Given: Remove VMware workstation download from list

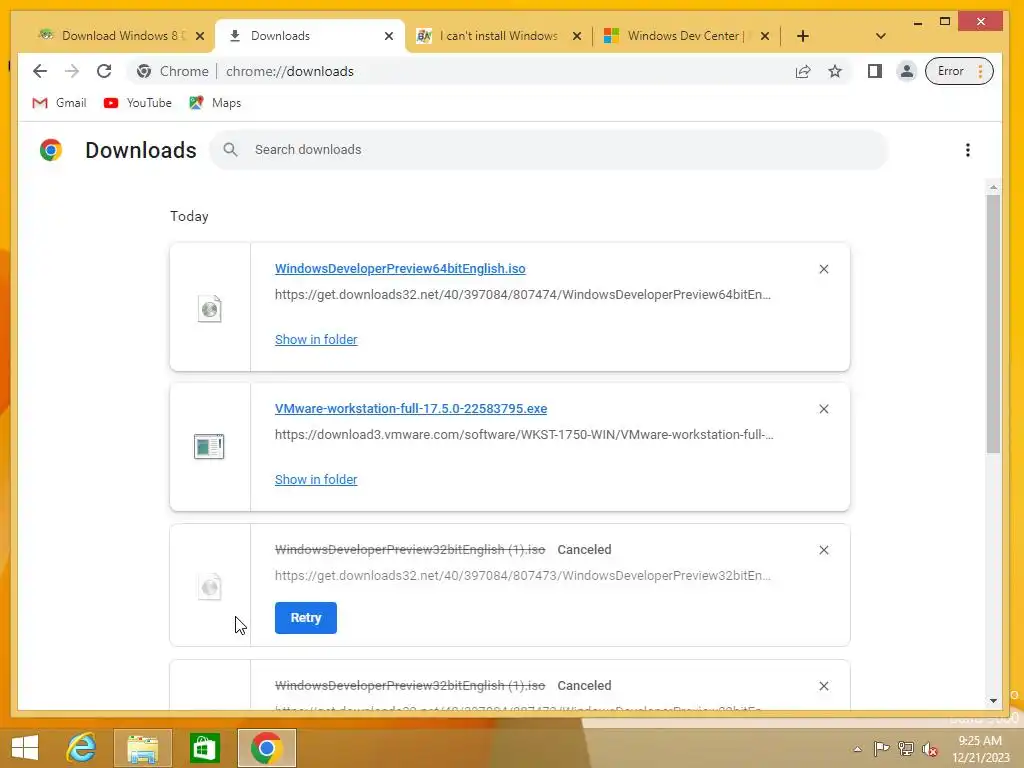Looking at the screenshot, I should [824, 409].
